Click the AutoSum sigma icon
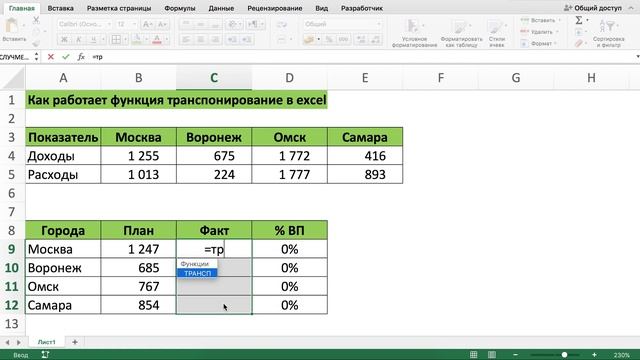Viewport: 640px width, 360px height. click(x=579, y=20)
